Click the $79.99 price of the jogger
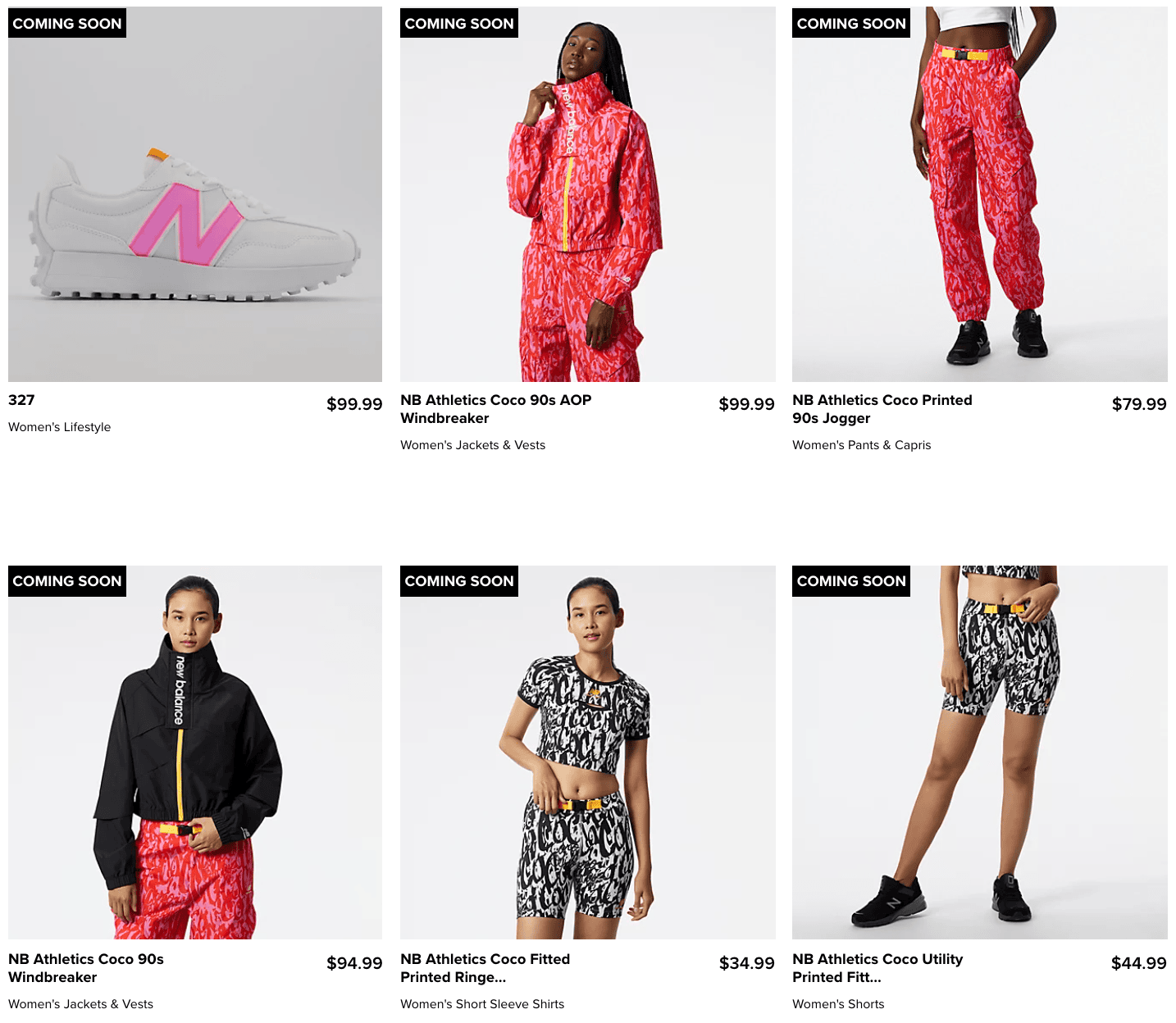Image resolution: width=1176 pixels, height=1023 pixels. coord(1139,404)
